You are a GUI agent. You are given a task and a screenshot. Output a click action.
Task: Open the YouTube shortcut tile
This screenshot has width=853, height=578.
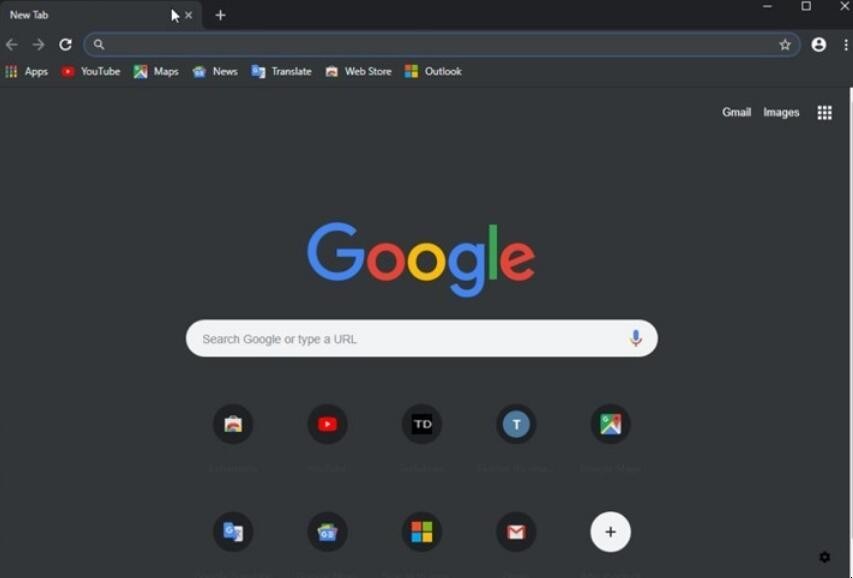(x=327, y=424)
